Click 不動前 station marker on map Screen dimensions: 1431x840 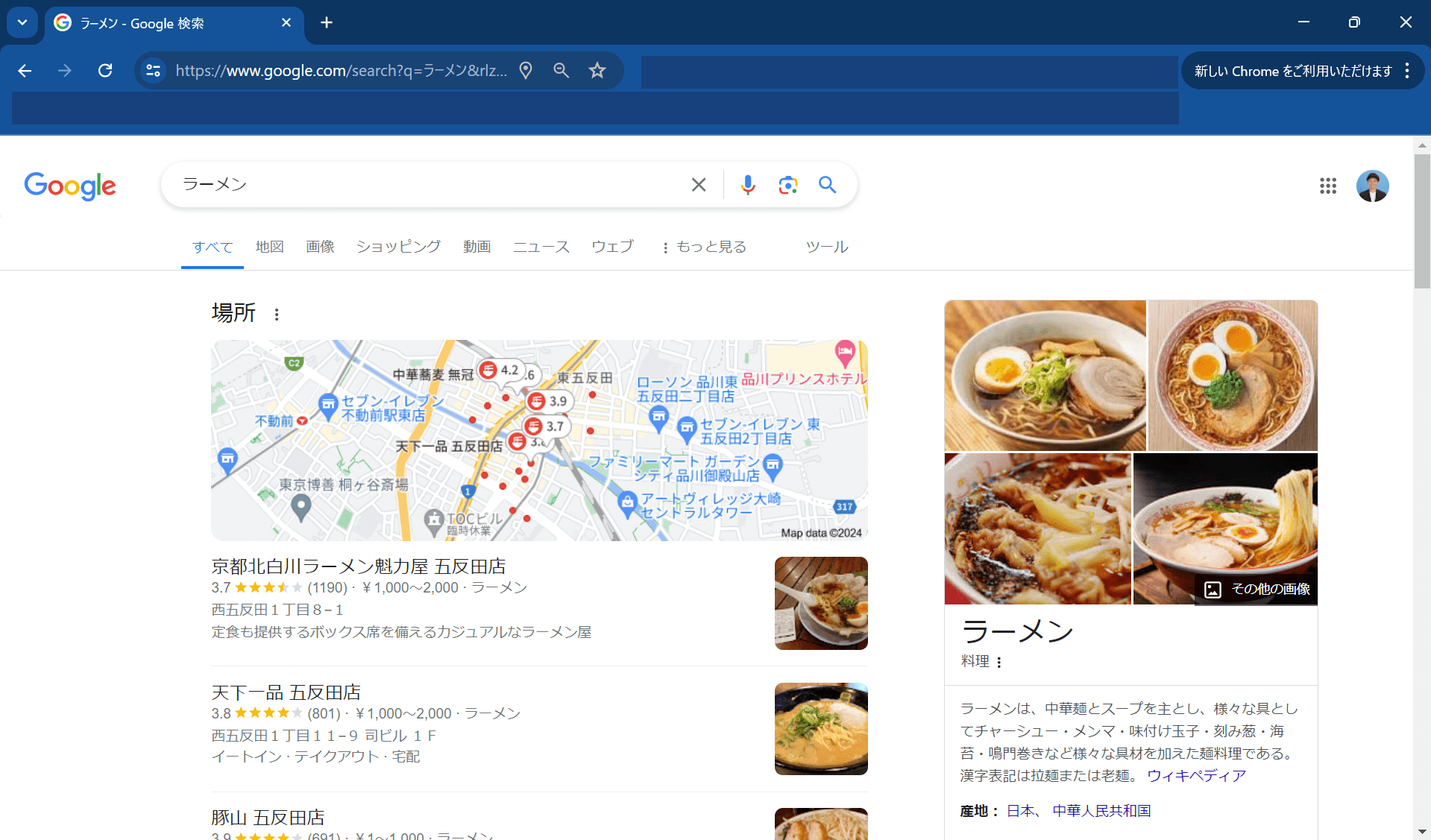click(x=302, y=421)
